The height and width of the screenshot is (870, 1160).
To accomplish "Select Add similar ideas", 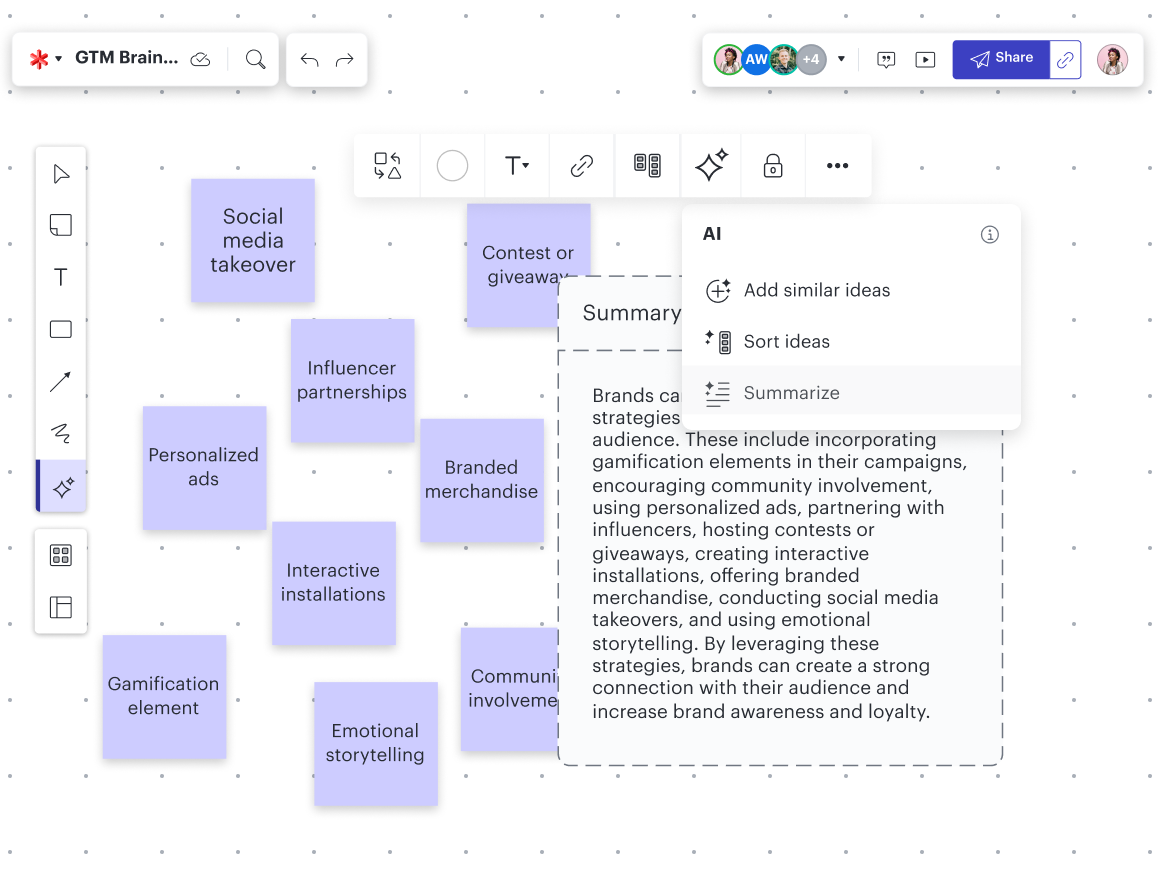I will [816, 290].
